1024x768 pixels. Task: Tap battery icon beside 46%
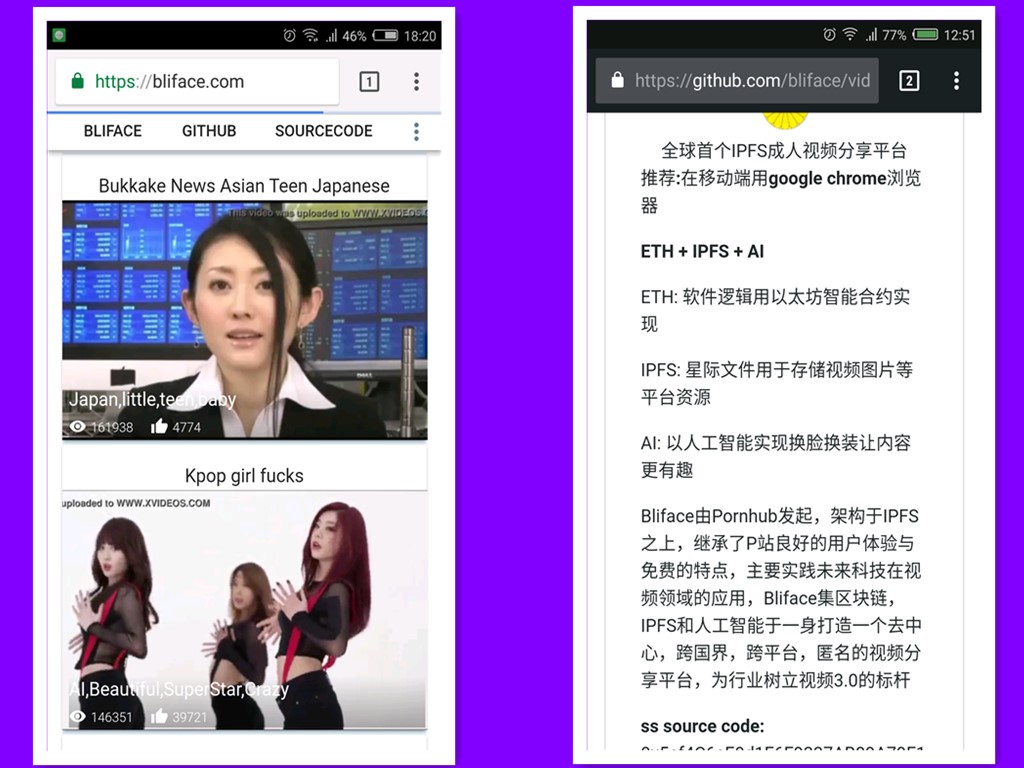point(385,35)
